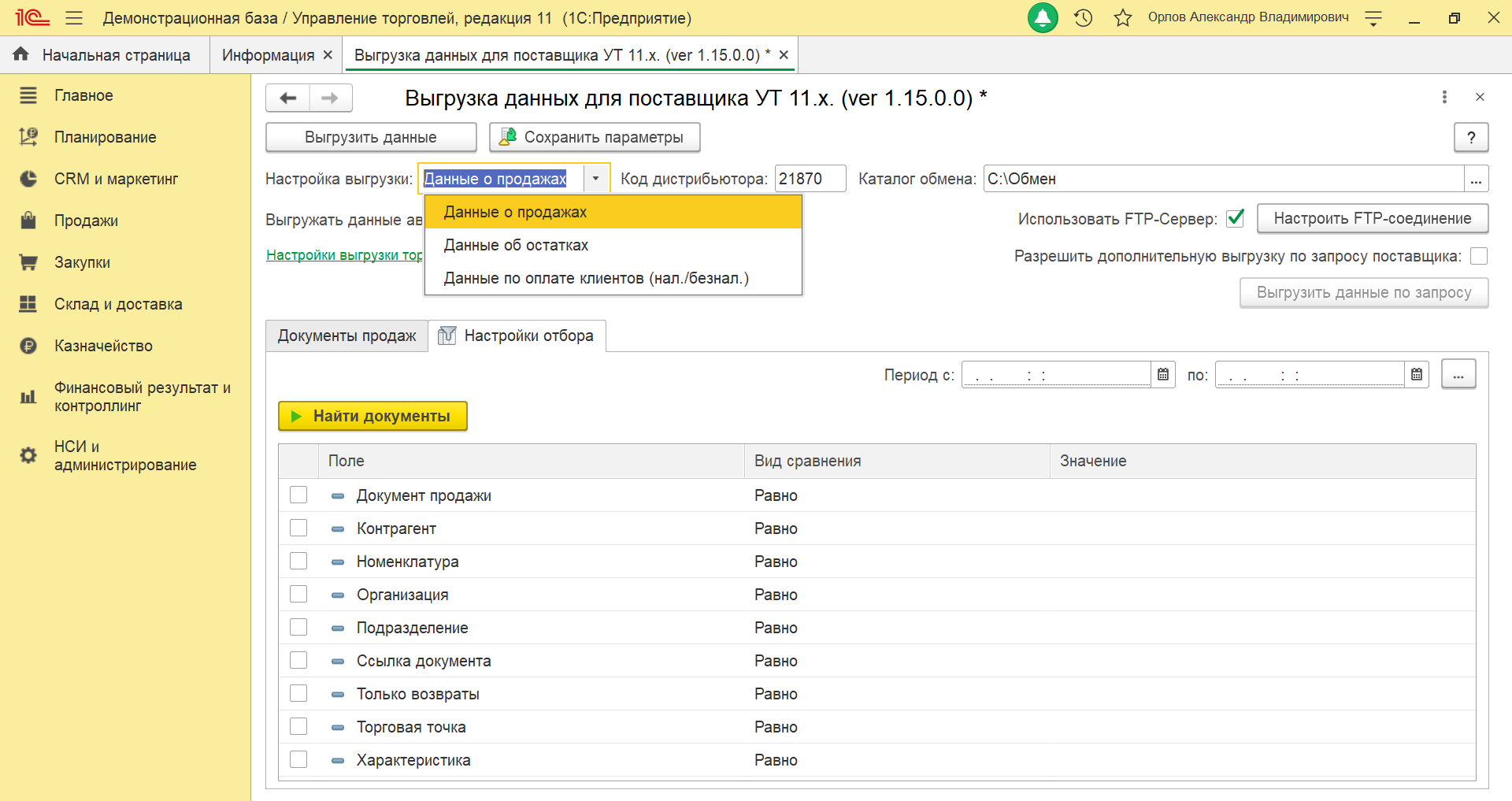Select Данные по оплате клиентов option

tap(613, 278)
